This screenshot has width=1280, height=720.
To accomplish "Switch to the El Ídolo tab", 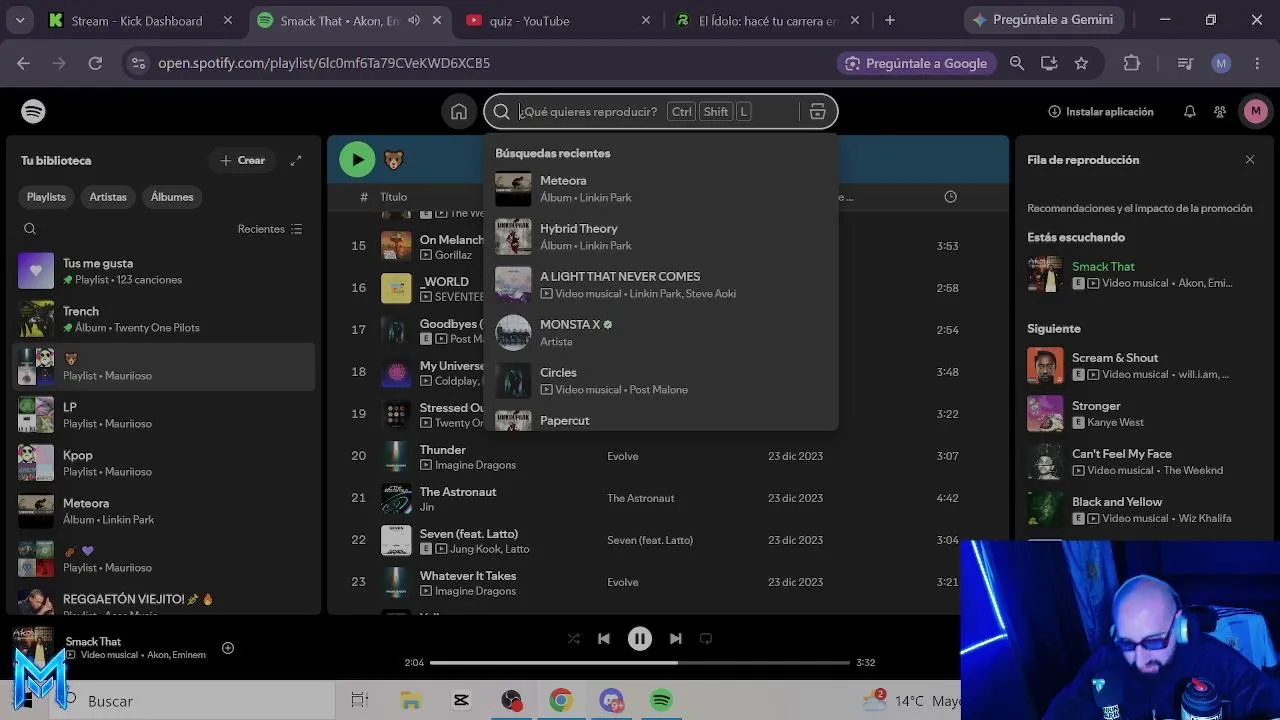I will [766, 20].
